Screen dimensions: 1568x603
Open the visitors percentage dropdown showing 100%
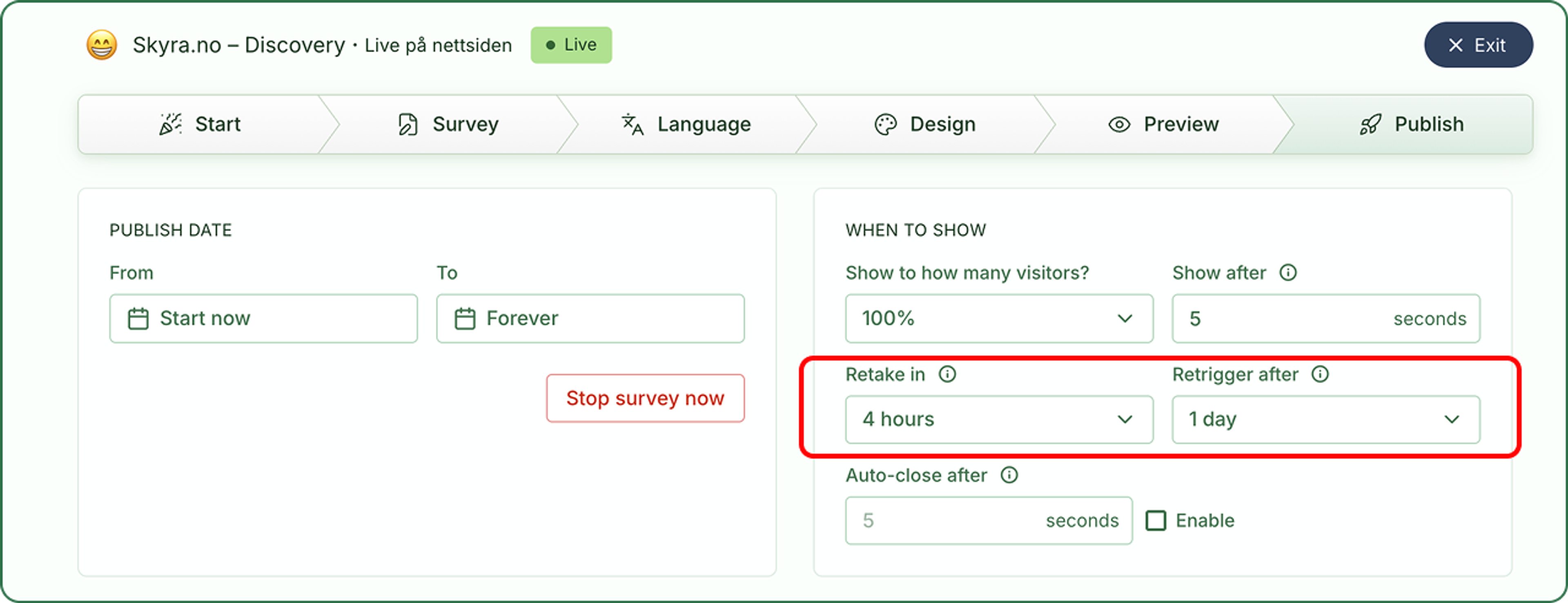click(999, 318)
